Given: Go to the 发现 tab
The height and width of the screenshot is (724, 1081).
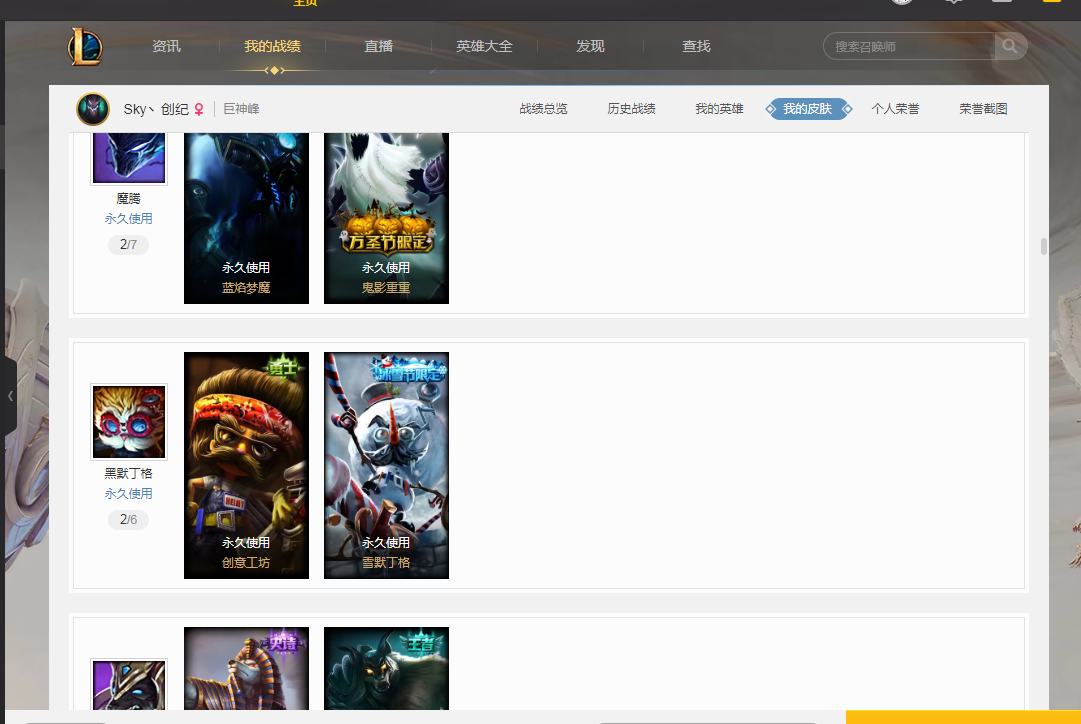Looking at the screenshot, I should pos(590,46).
